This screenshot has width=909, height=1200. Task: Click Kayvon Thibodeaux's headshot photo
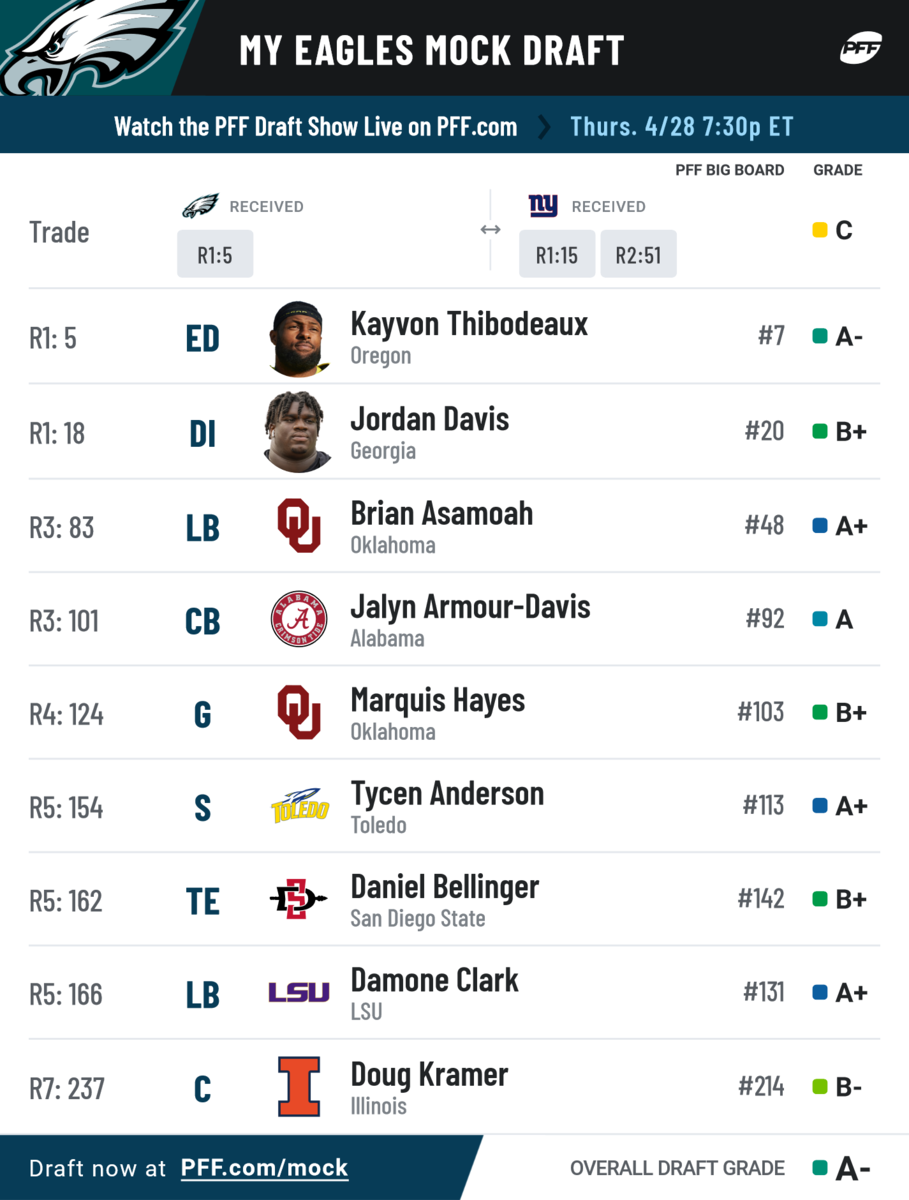tap(299, 338)
